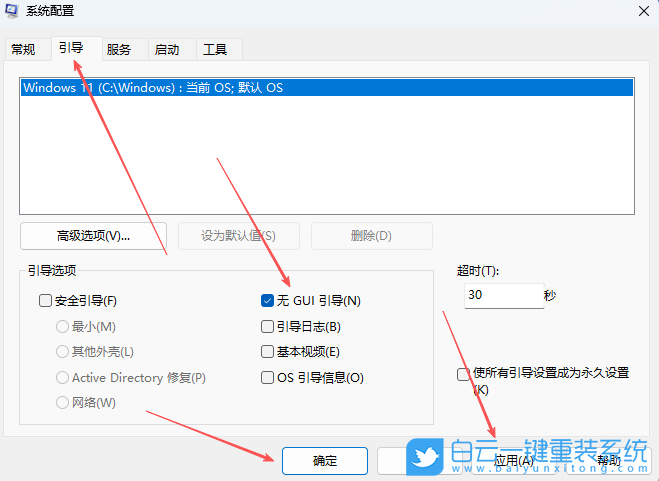Enable the 安全引导(F) checkbox
Image resolution: width=659 pixels, height=481 pixels.
(45, 301)
